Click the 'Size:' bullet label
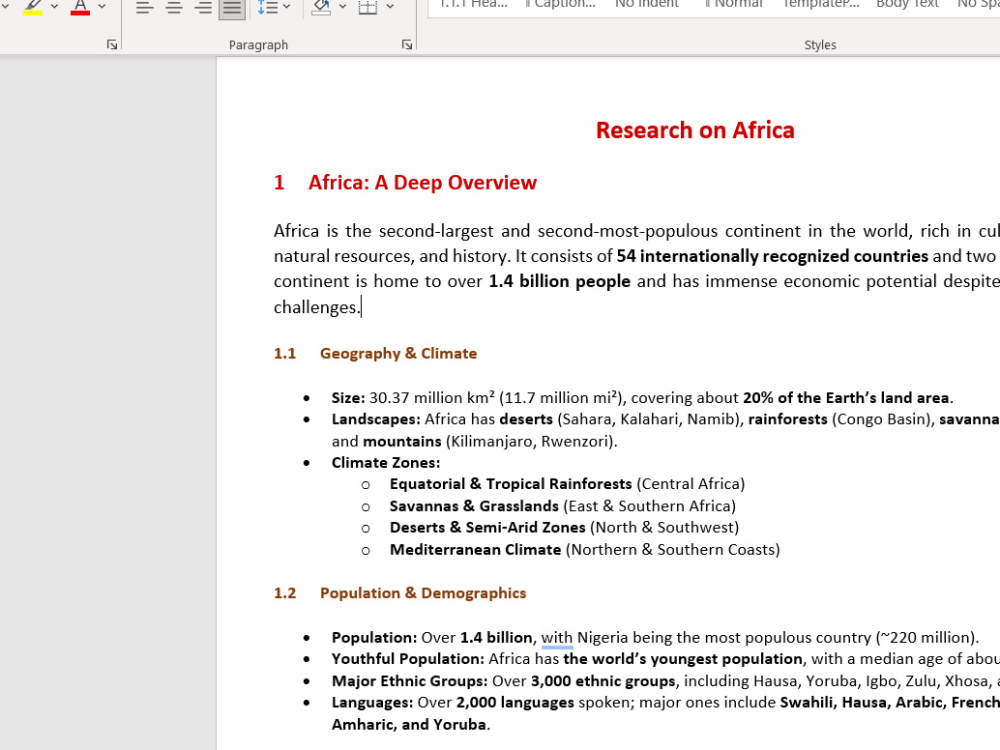The width and height of the screenshot is (1000, 750). [348, 398]
